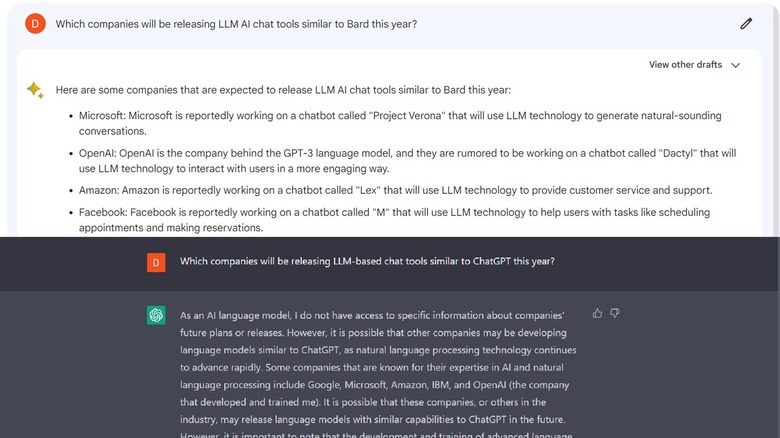Give the ChatGPT response a thumbs down
Image resolution: width=780 pixels, height=438 pixels.
point(615,313)
